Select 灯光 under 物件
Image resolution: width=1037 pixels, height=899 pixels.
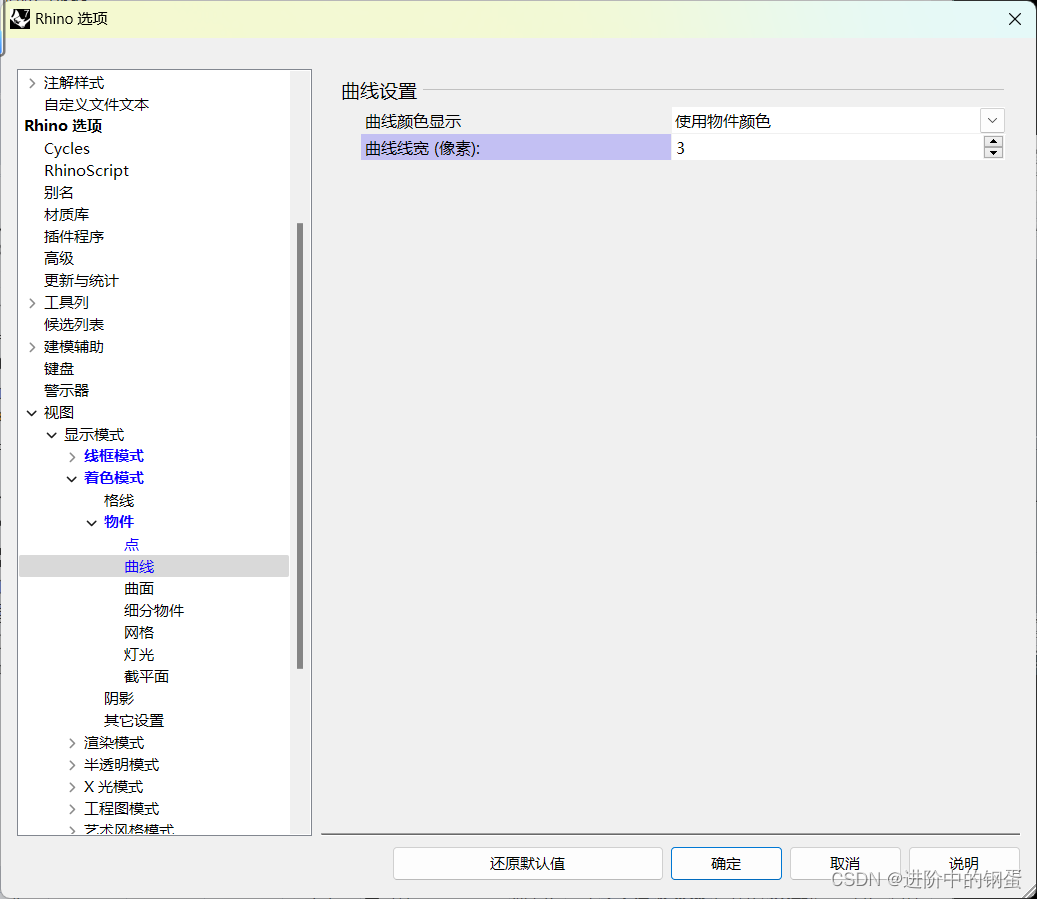139,654
